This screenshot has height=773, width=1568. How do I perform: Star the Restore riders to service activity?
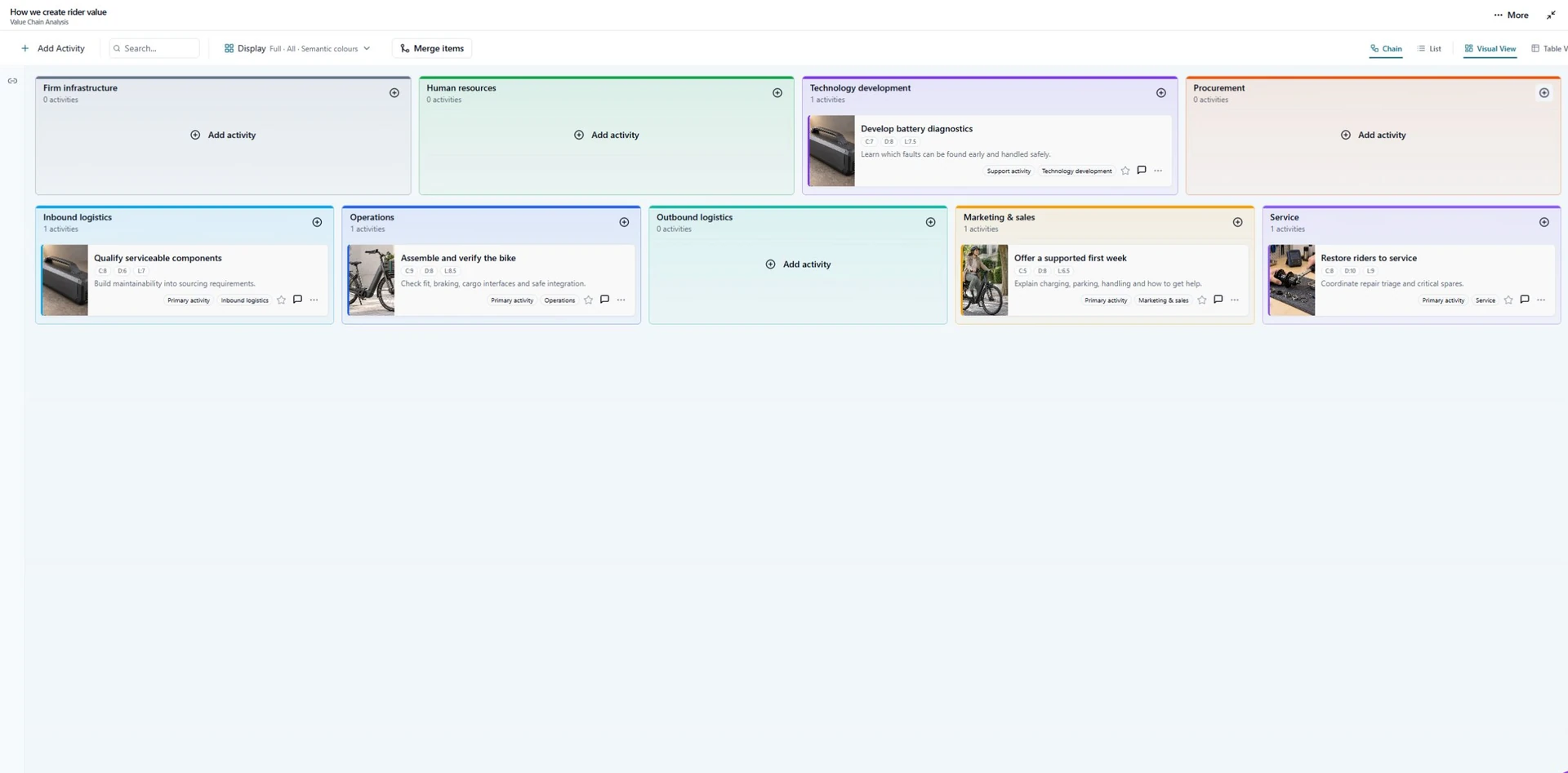[x=1508, y=300]
